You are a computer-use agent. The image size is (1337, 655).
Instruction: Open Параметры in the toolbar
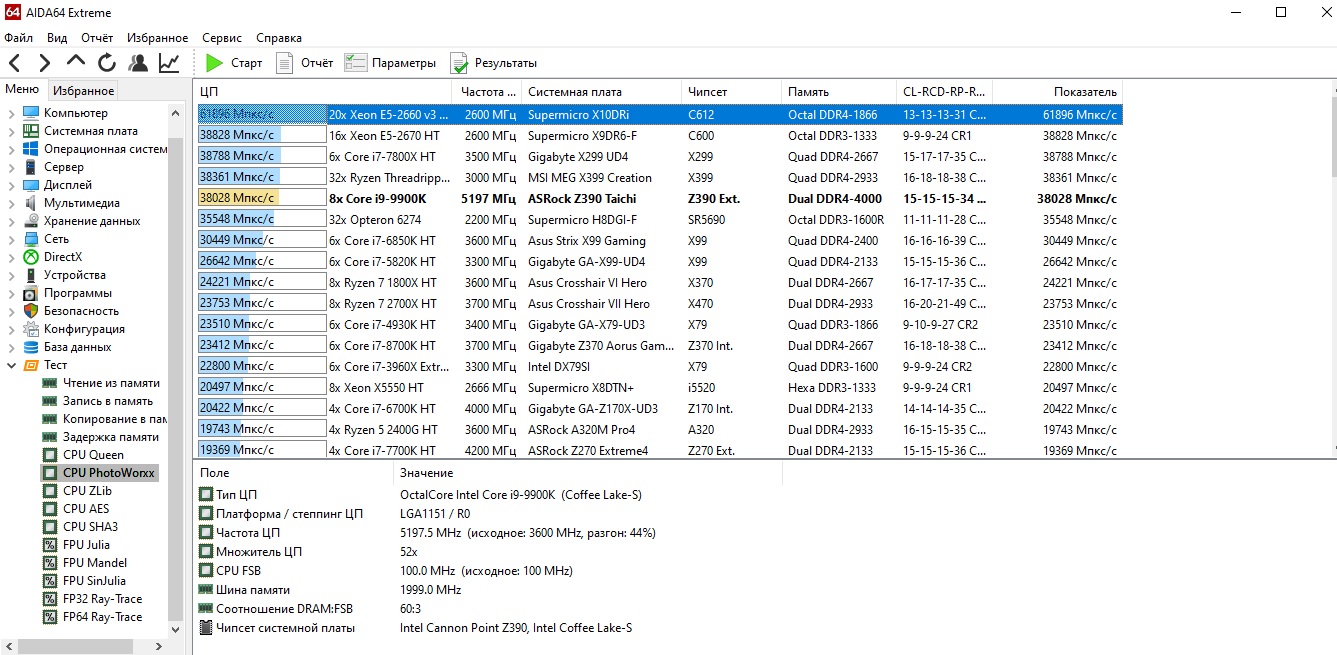[x=390, y=63]
